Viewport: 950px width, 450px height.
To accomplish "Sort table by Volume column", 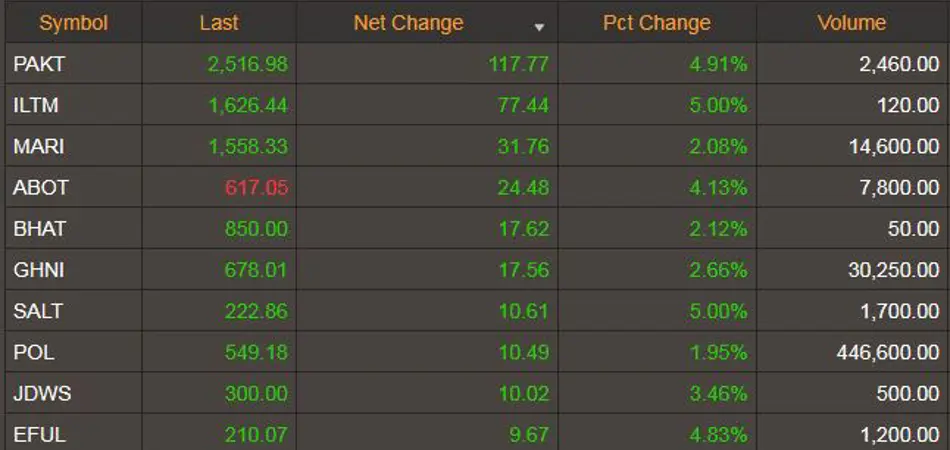I will (851, 22).
